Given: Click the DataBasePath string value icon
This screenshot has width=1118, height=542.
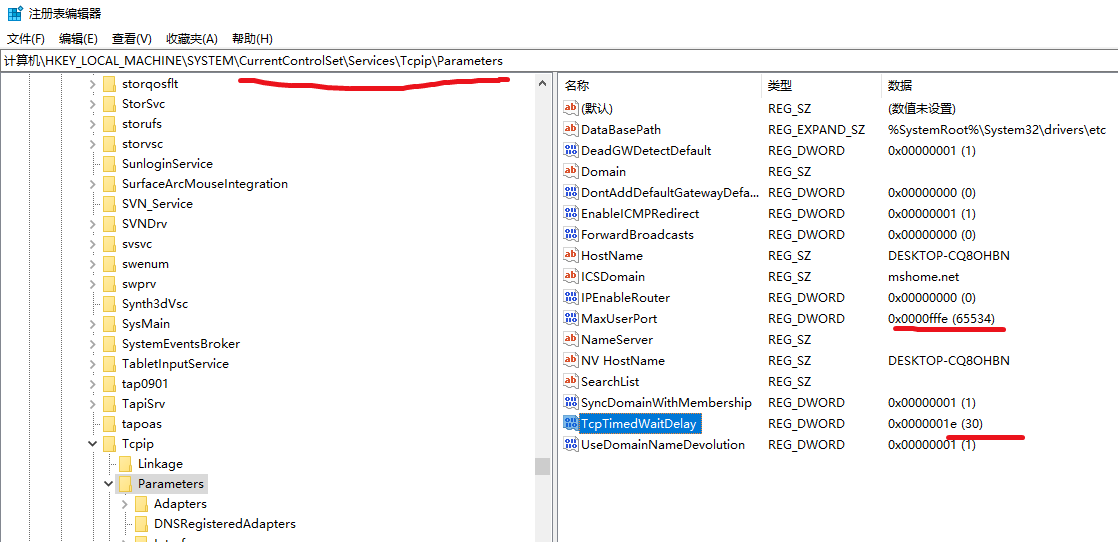Looking at the screenshot, I should pos(570,130).
